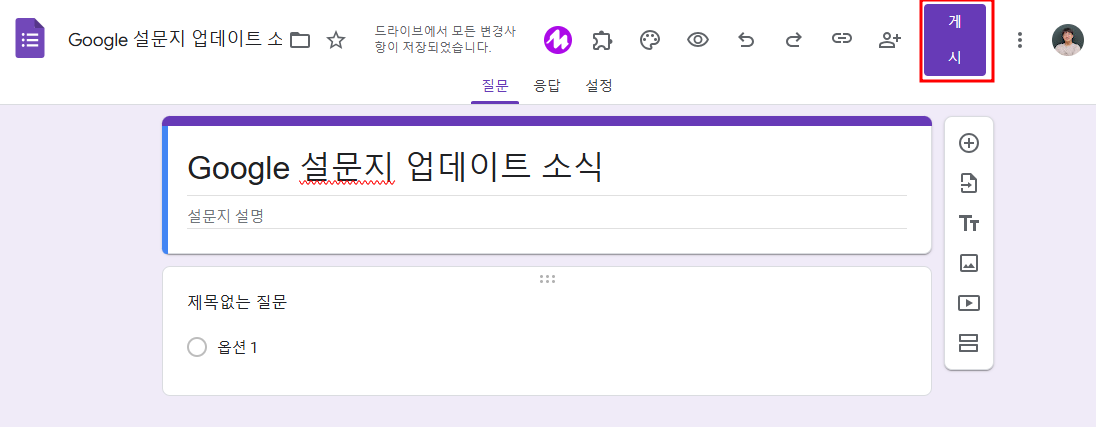Customize theme with the palette icon
1096x427 pixels.
[650, 40]
